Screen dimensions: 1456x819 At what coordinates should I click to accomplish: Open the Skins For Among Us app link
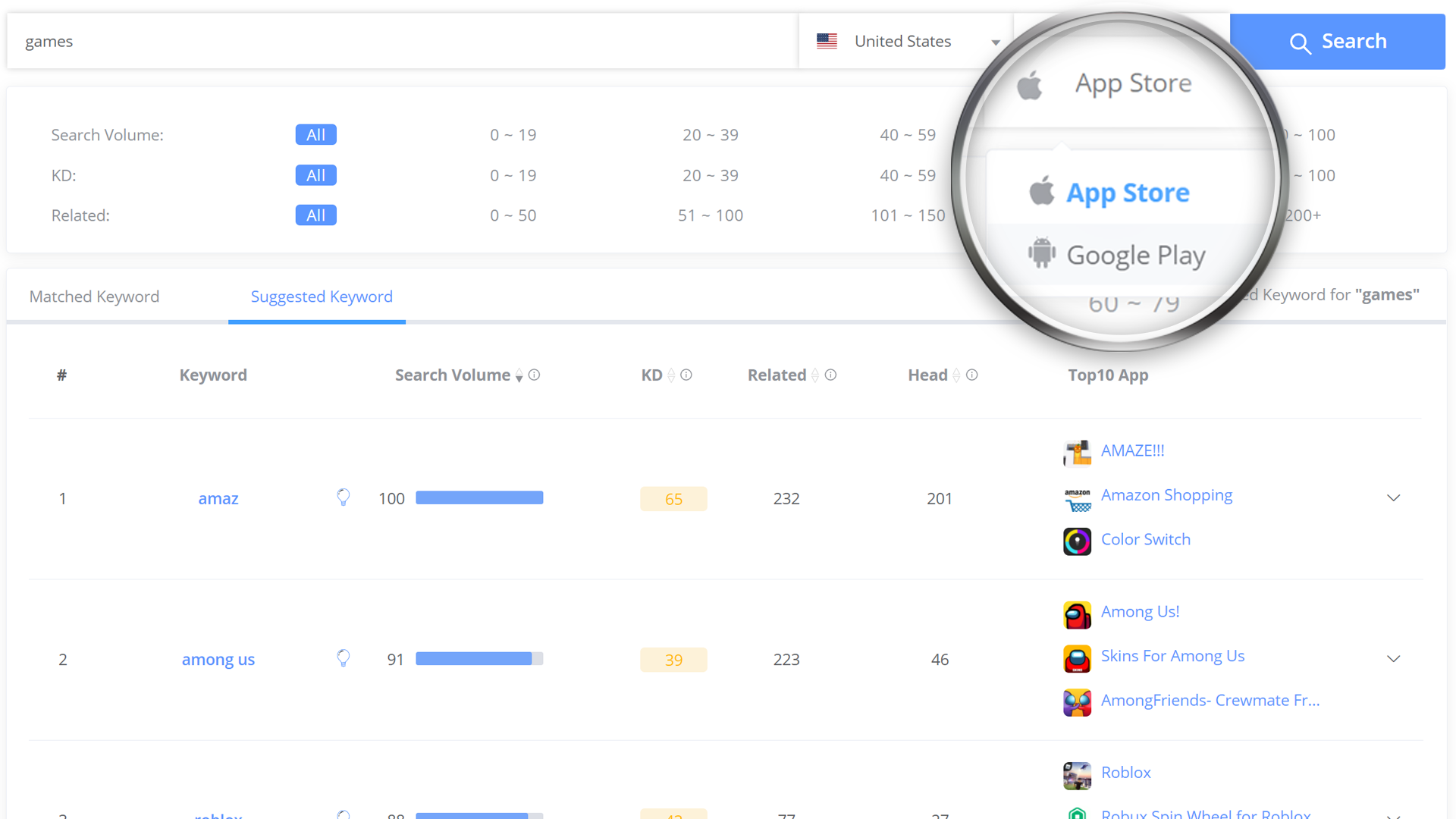tap(1172, 656)
